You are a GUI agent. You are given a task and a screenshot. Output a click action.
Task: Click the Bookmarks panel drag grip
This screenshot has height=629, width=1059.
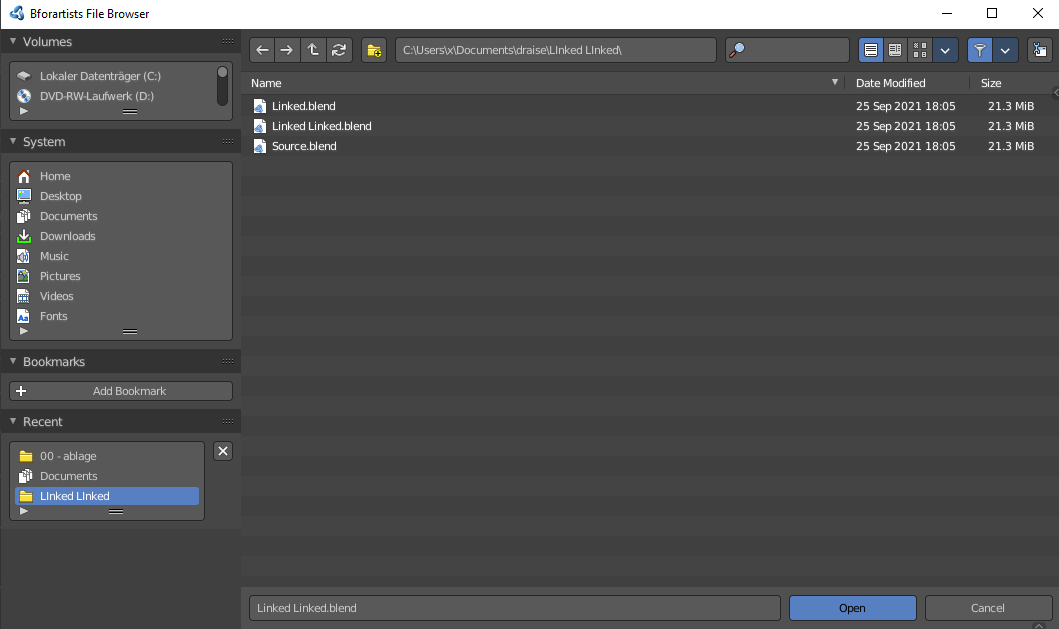point(228,361)
